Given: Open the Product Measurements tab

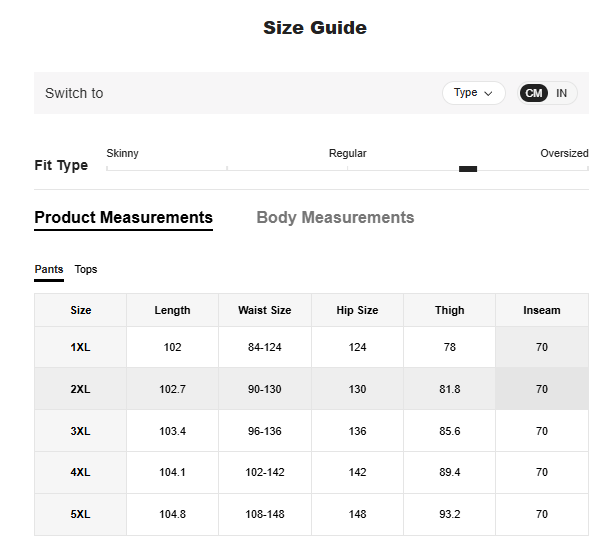Looking at the screenshot, I should tap(123, 217).
